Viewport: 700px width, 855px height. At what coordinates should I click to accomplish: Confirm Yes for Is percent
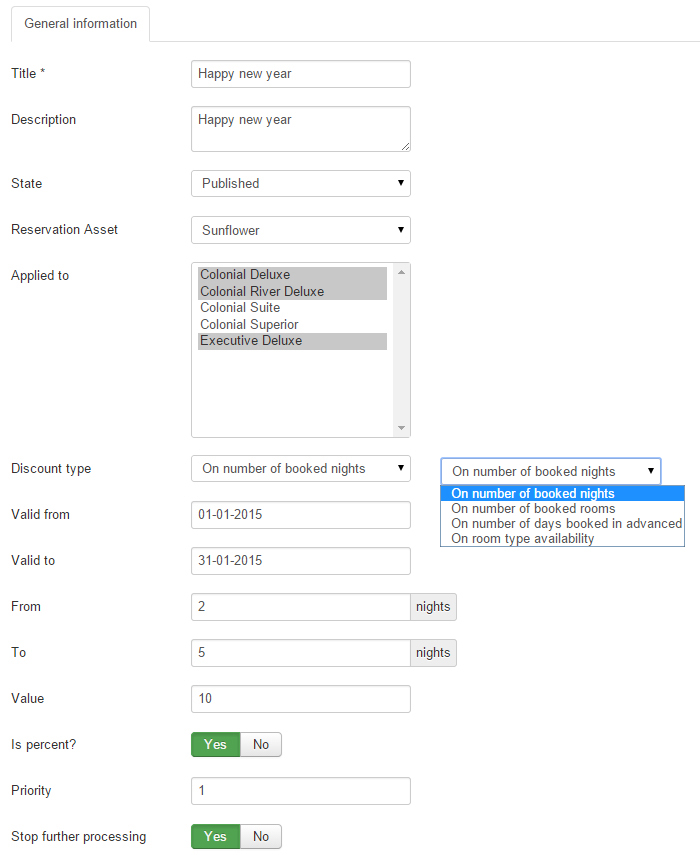click(215, 744)
